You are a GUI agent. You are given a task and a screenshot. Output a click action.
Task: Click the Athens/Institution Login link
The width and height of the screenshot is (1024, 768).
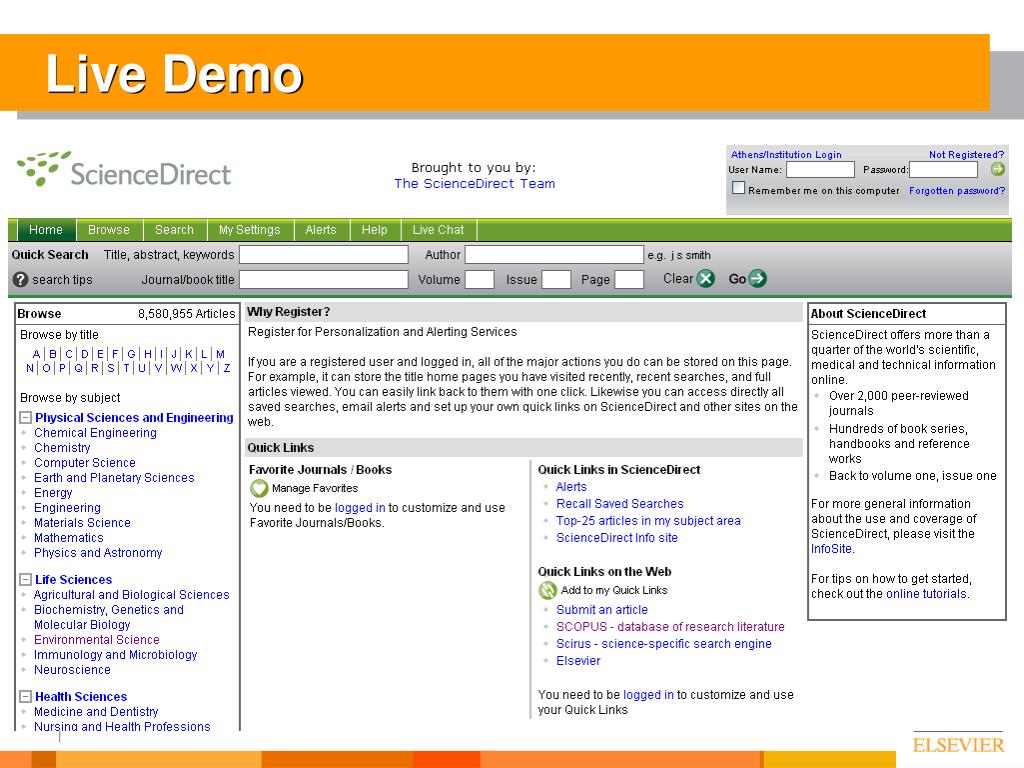[x=786, y=155]
